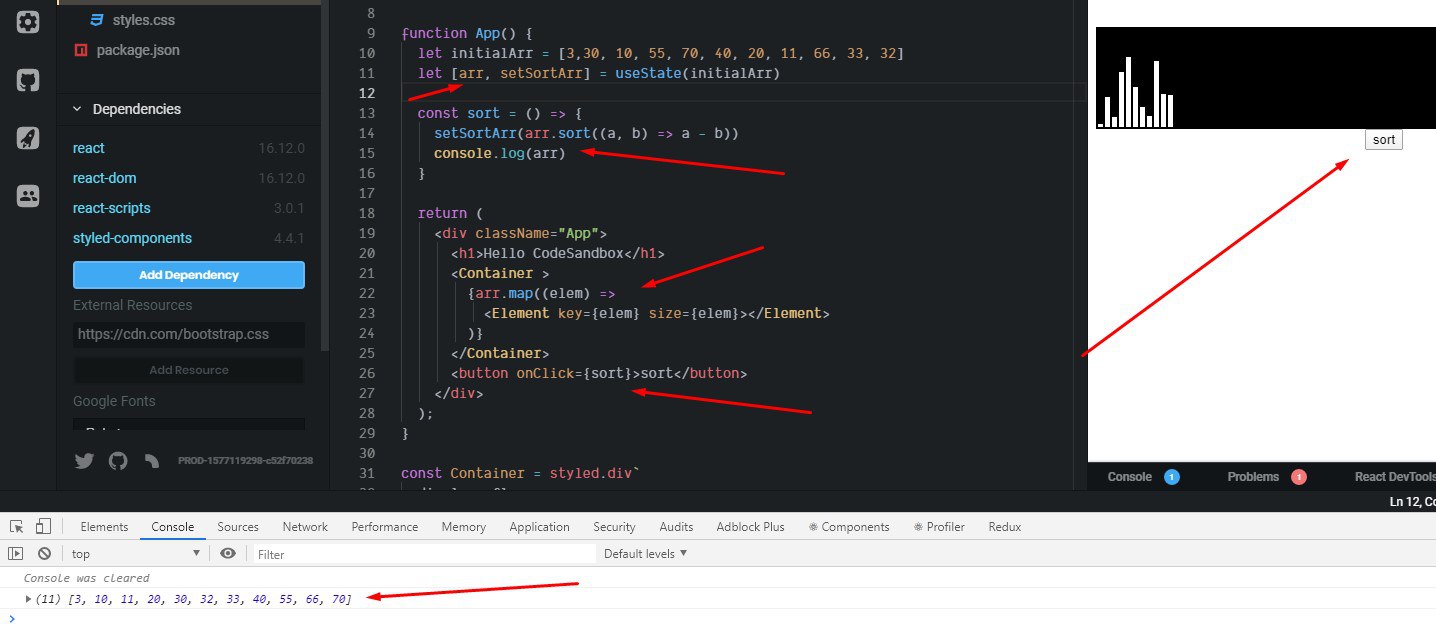Image resolution: width=1436 pixels, height=634 pixels.
Task: Open the React Components tab
Action: tap(849, 527)
